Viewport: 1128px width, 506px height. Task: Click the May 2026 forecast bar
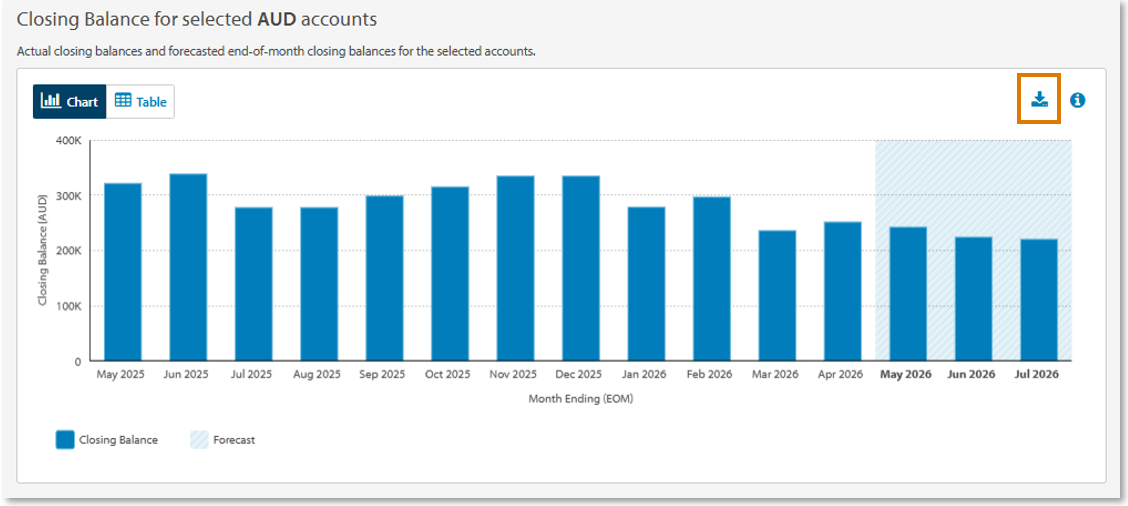(x=909, y=293)
